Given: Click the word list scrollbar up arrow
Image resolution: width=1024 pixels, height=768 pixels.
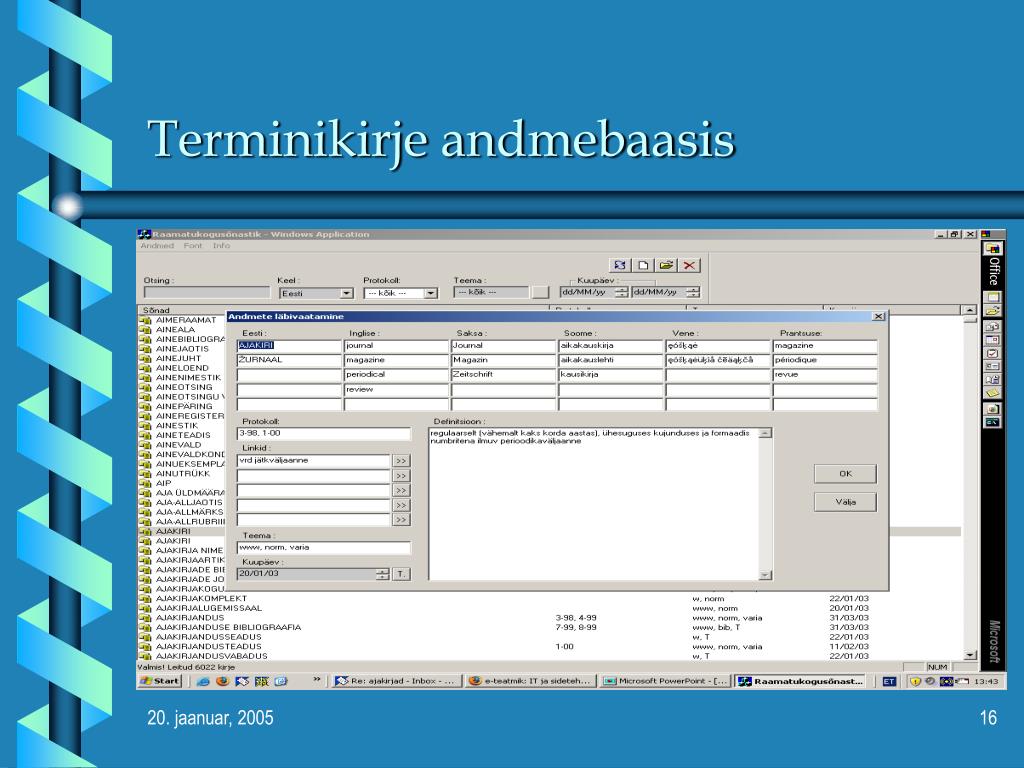Looking at the screenshot, I should click(x=970, y=310).
